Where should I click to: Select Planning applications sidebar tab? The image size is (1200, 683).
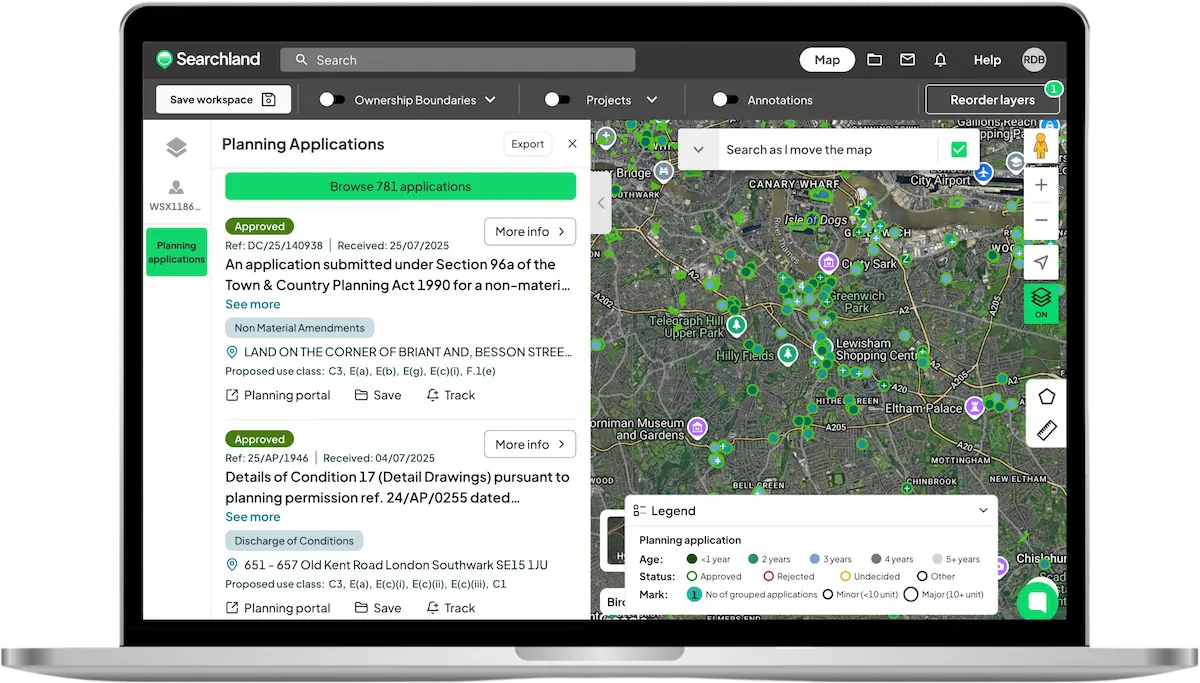pyautogui.click(x=176, y=252)
